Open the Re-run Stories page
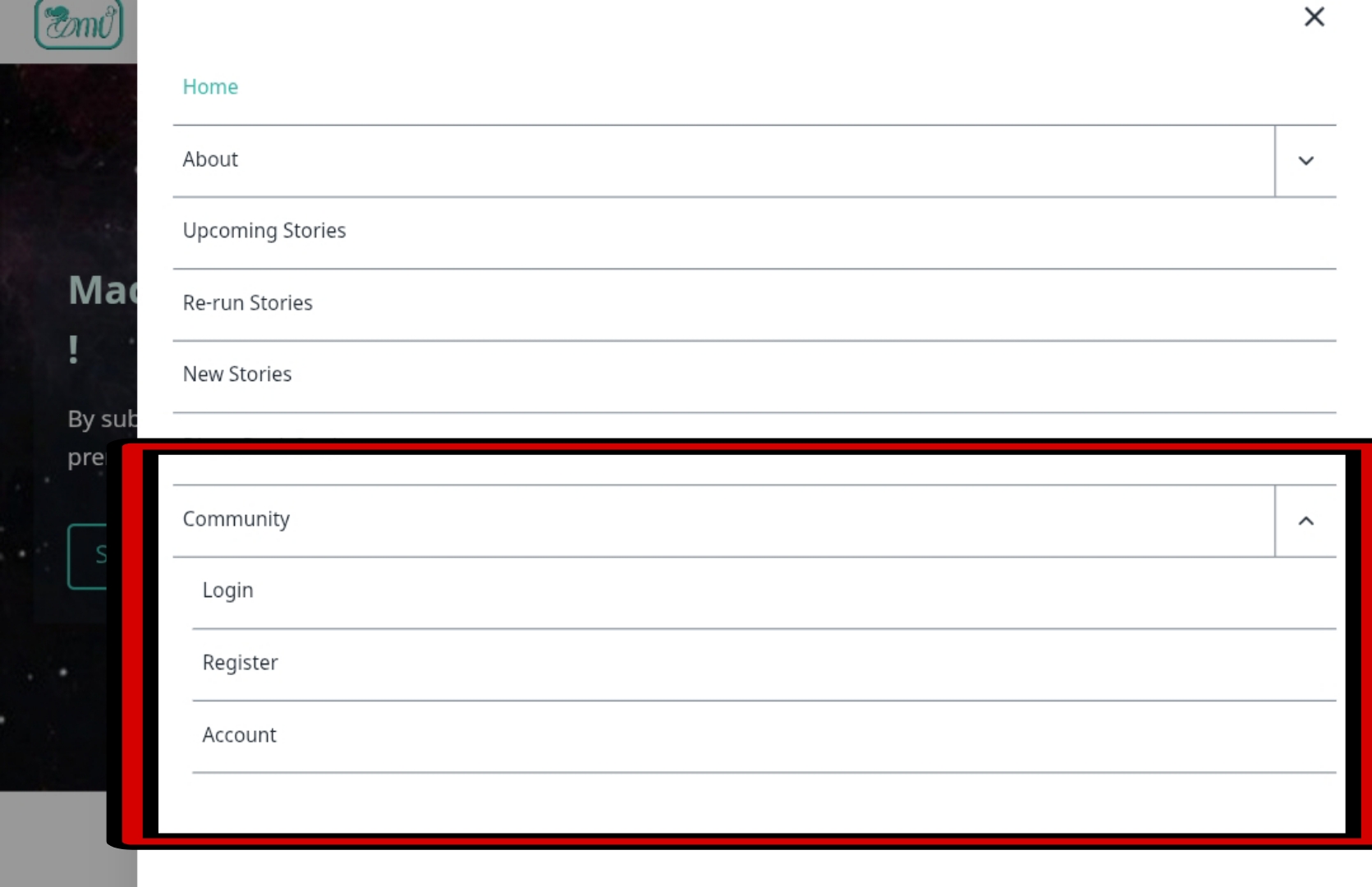The height and width of the screenshot is (887, 1372). 247,303
